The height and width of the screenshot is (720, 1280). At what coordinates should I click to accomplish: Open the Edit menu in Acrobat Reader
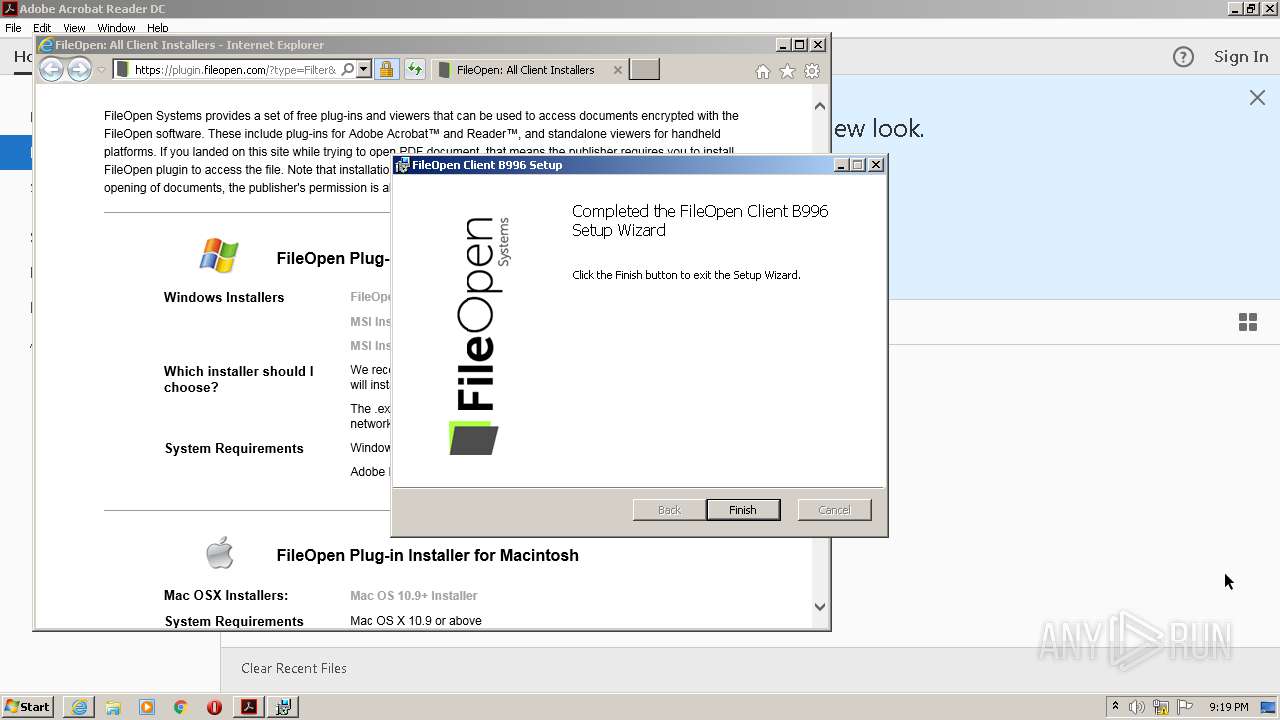42,28
